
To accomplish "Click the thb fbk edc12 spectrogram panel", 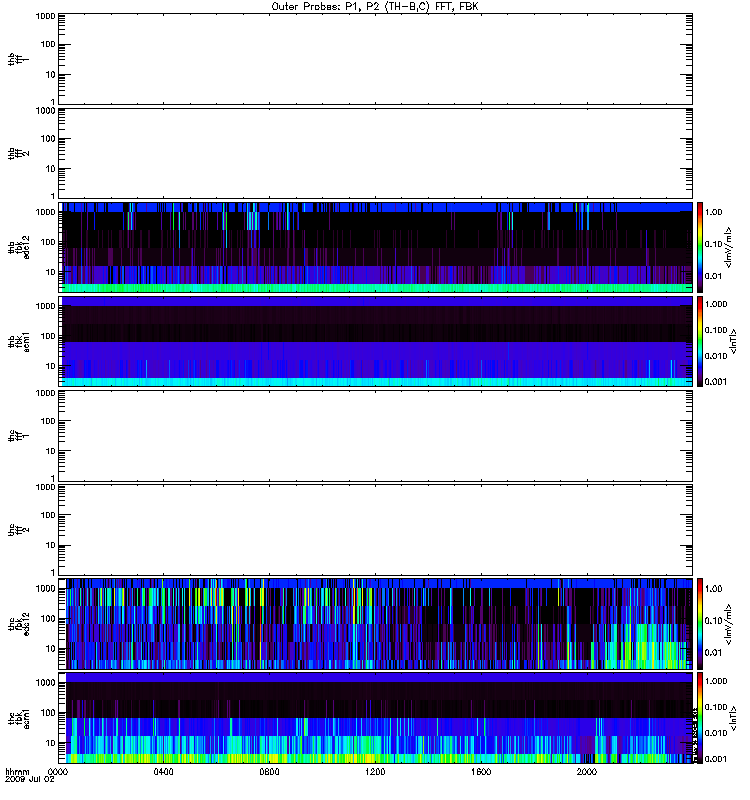I will pos(376,247).
